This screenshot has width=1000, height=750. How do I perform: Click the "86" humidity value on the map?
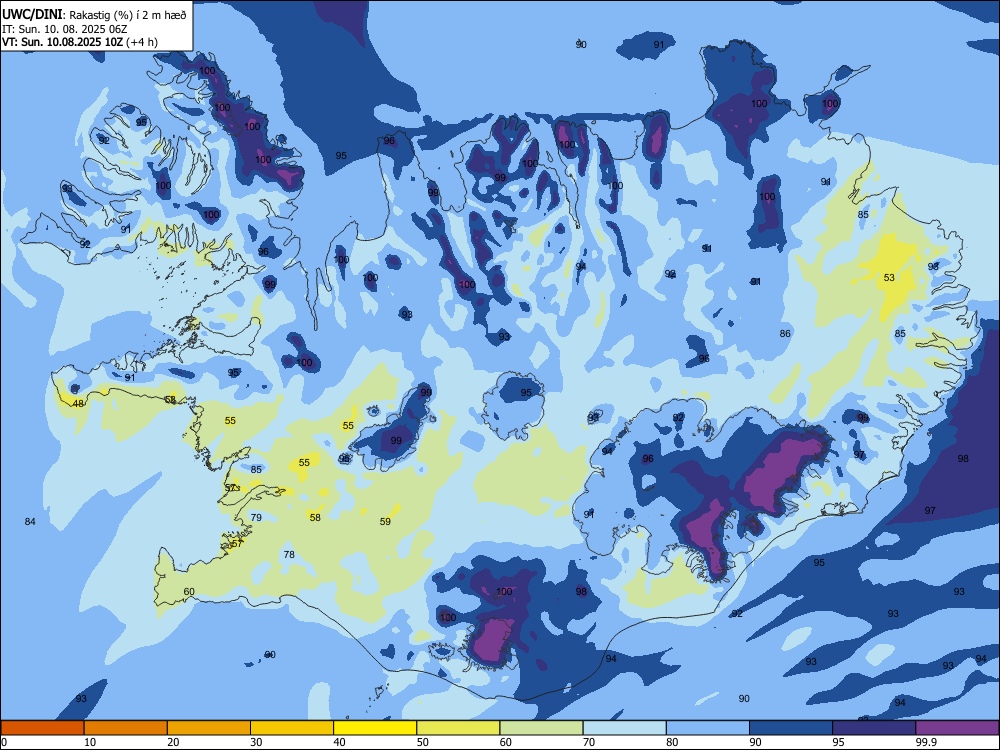click(785, 334)
